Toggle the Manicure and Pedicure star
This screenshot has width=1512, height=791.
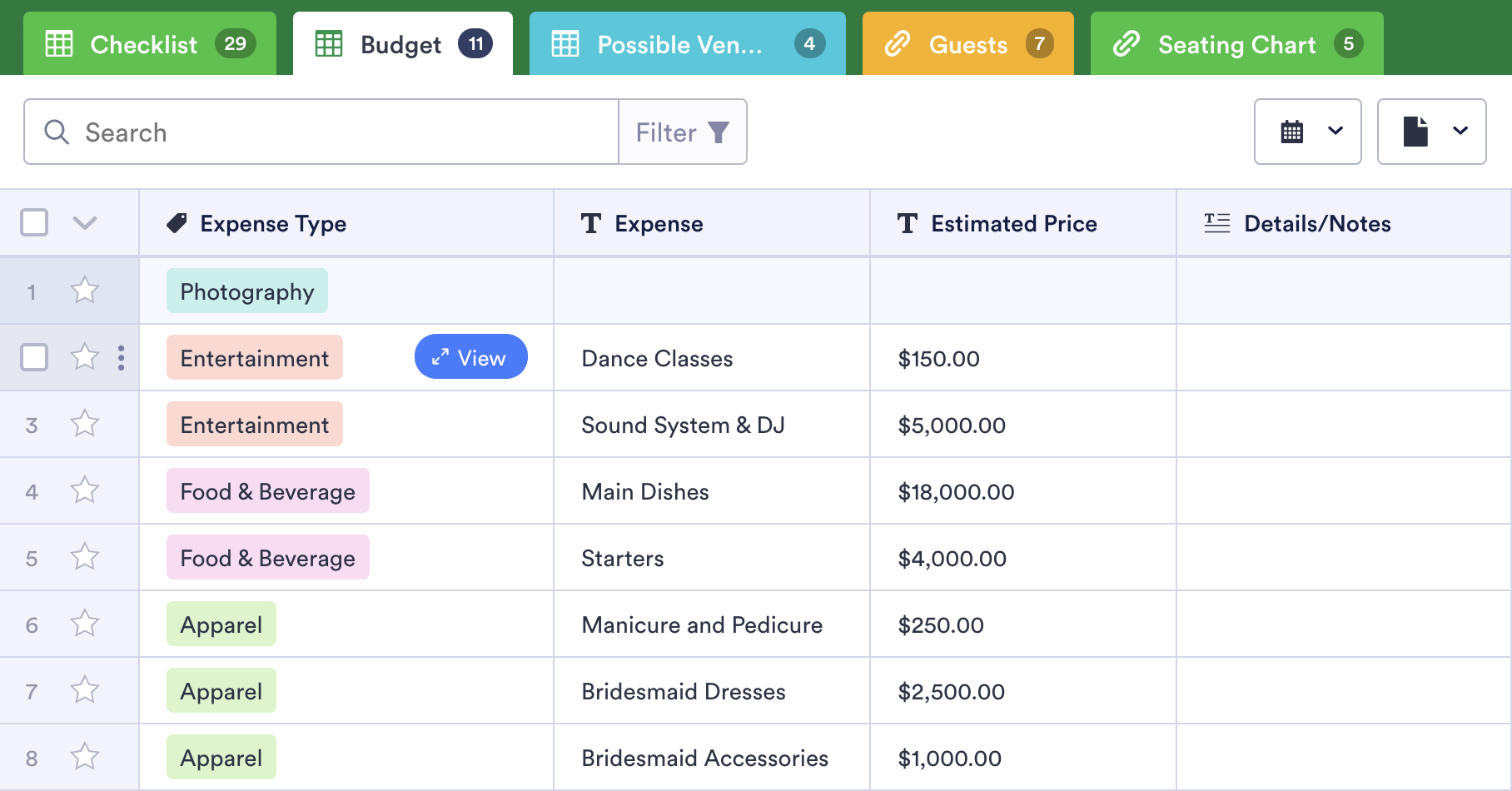tap(85, 624)
